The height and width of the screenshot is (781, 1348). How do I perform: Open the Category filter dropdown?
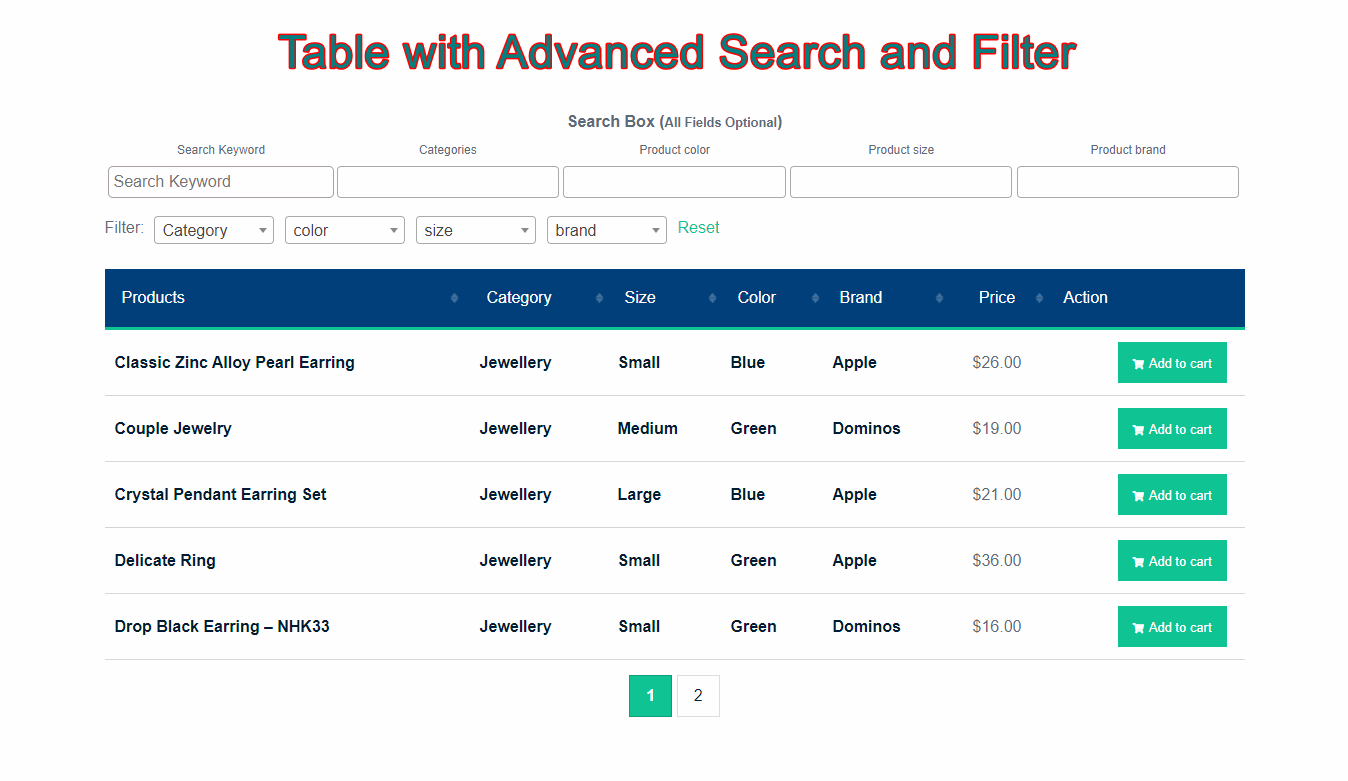pyautogui.click(x=214, y=230)
